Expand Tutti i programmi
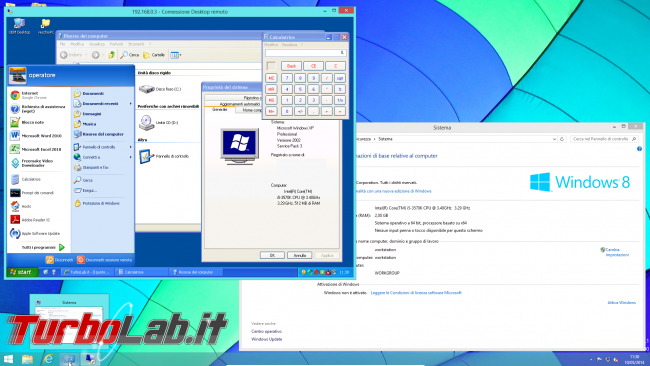The image size is (650, 366). pyautogui.click(x=43, y=247)
